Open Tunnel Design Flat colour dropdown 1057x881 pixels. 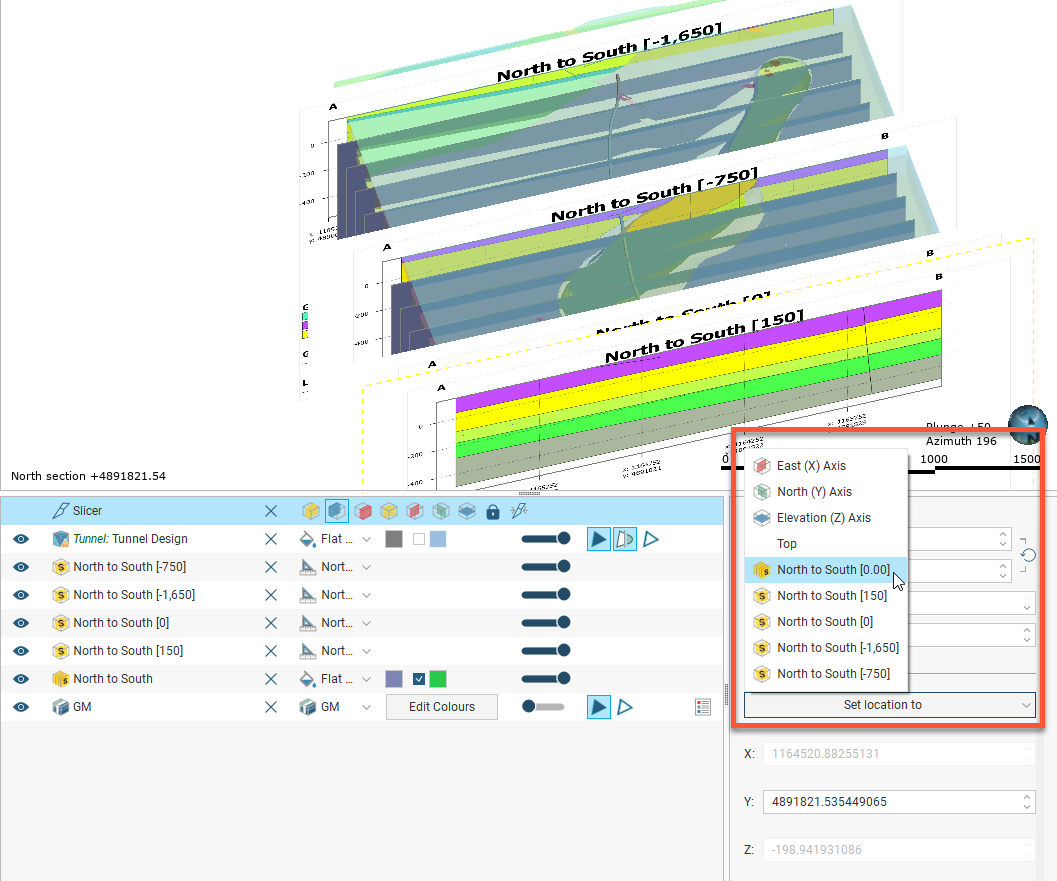coord(365,539)
